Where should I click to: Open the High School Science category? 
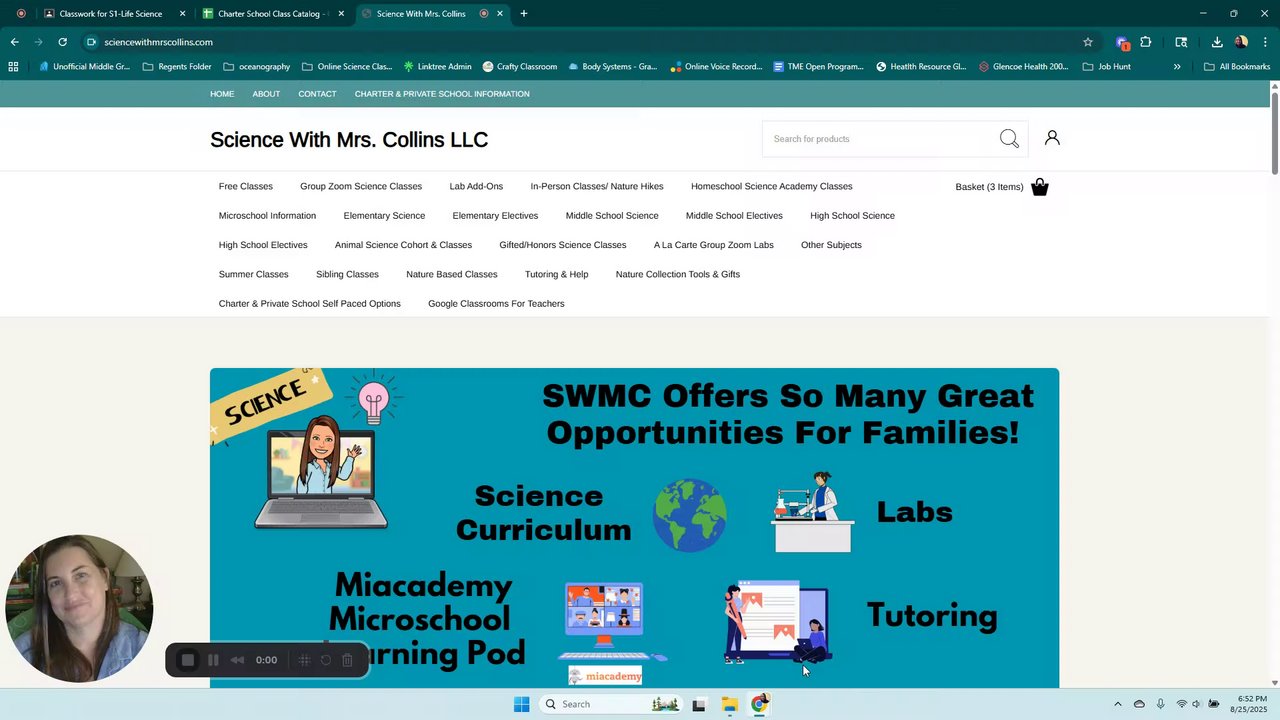coord(852,216)
